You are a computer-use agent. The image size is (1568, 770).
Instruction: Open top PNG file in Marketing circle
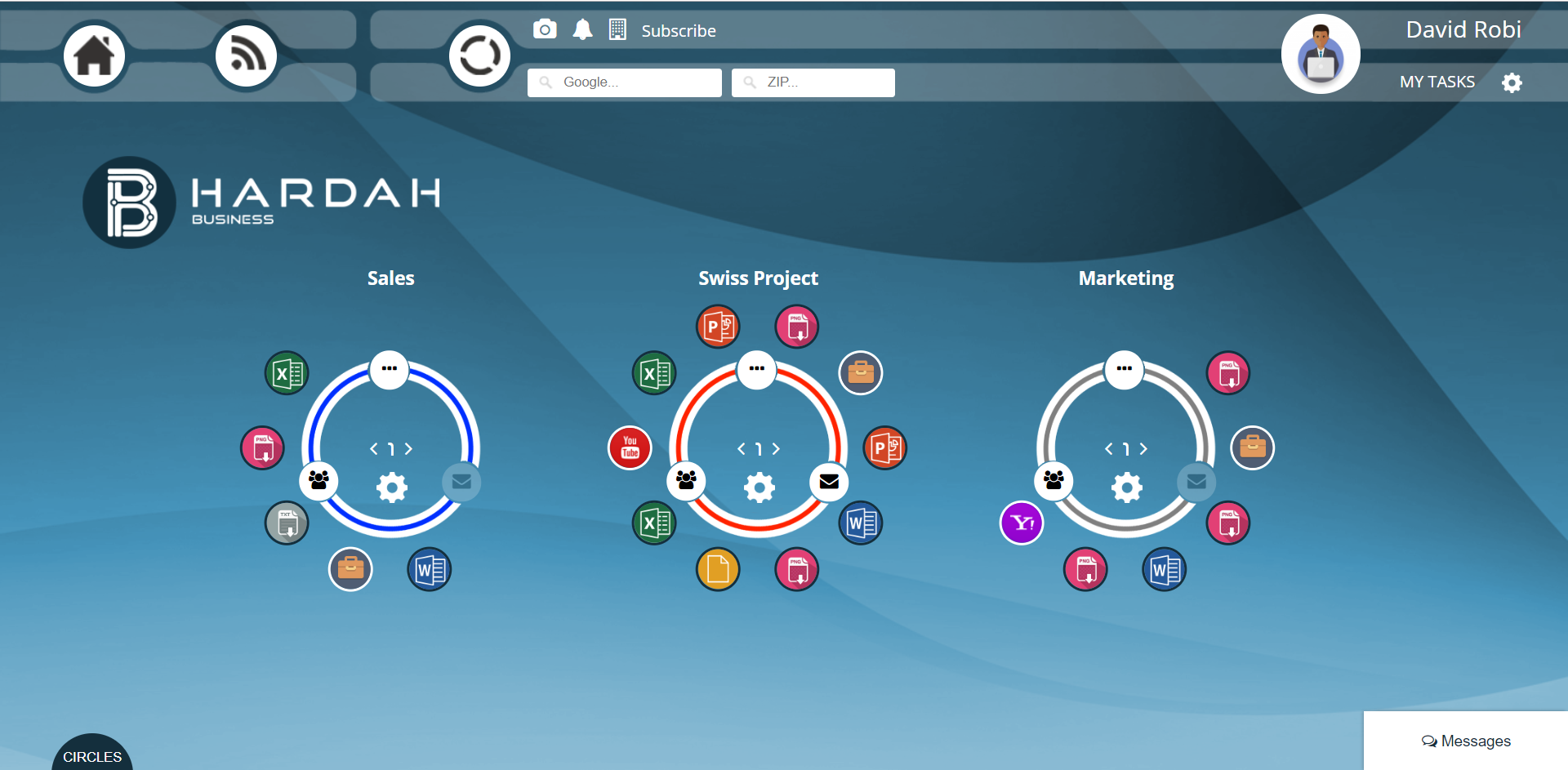pos(1228,373)
